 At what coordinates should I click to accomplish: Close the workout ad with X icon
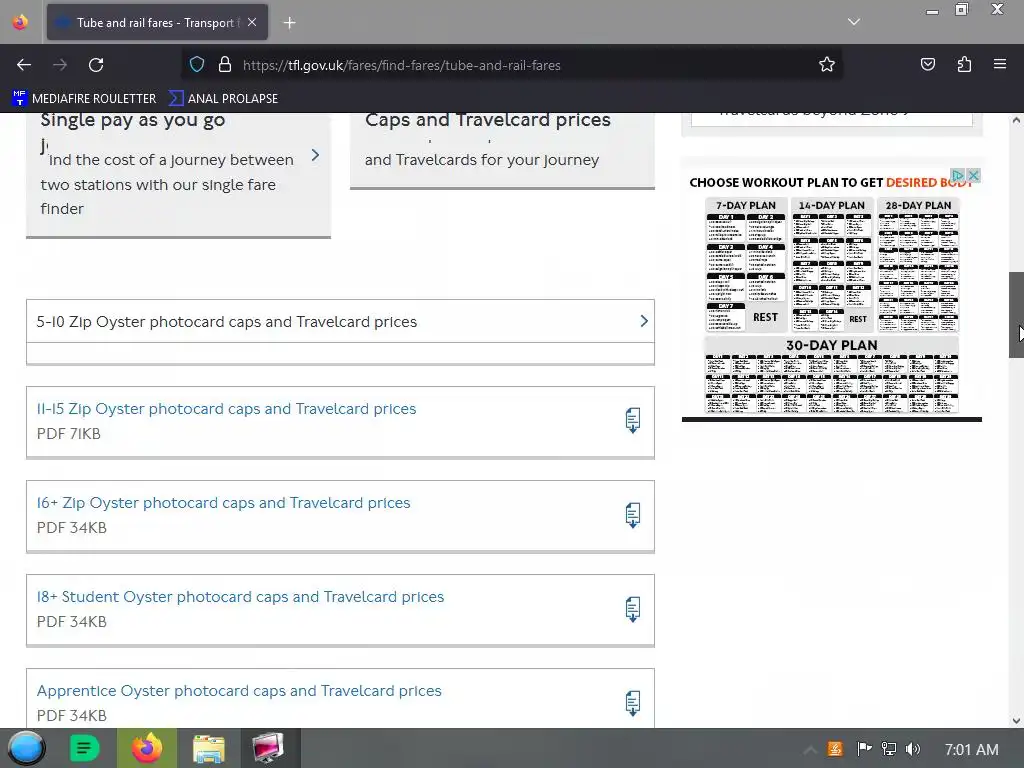click(974, 175)
